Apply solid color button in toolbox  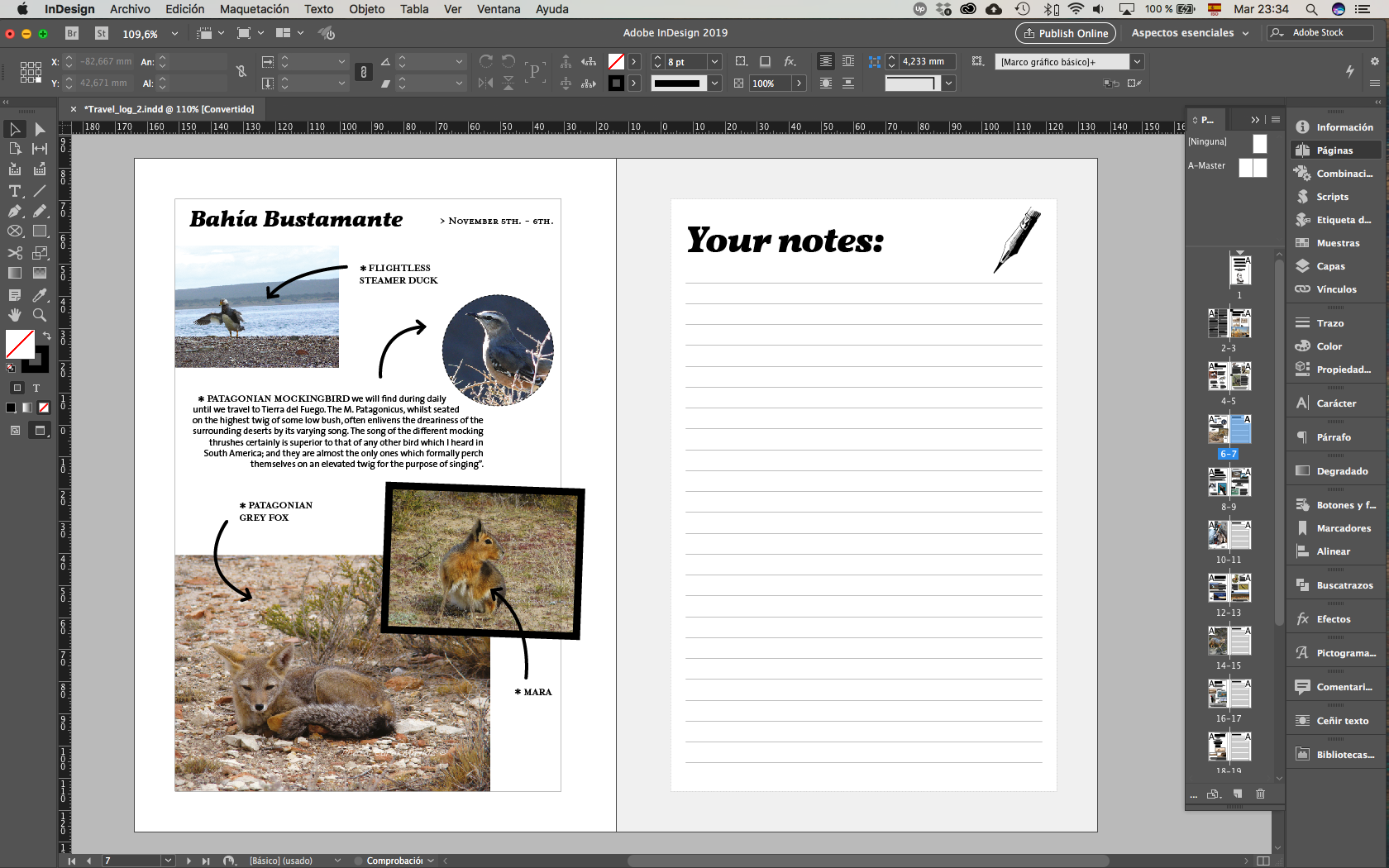[11, 408]
